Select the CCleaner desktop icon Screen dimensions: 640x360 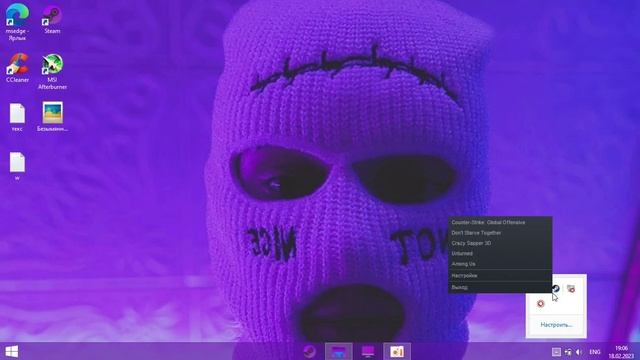tap(17, 68)
